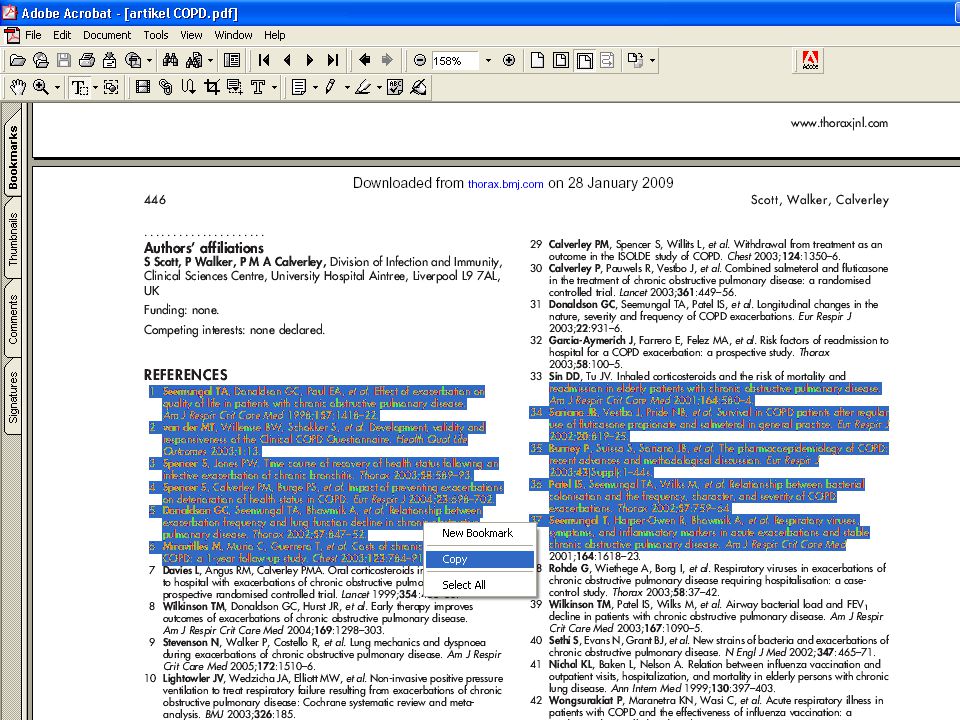Click the Spell Check ABC icon
This screenshot has width=960, height=720.
click(395, 87)
